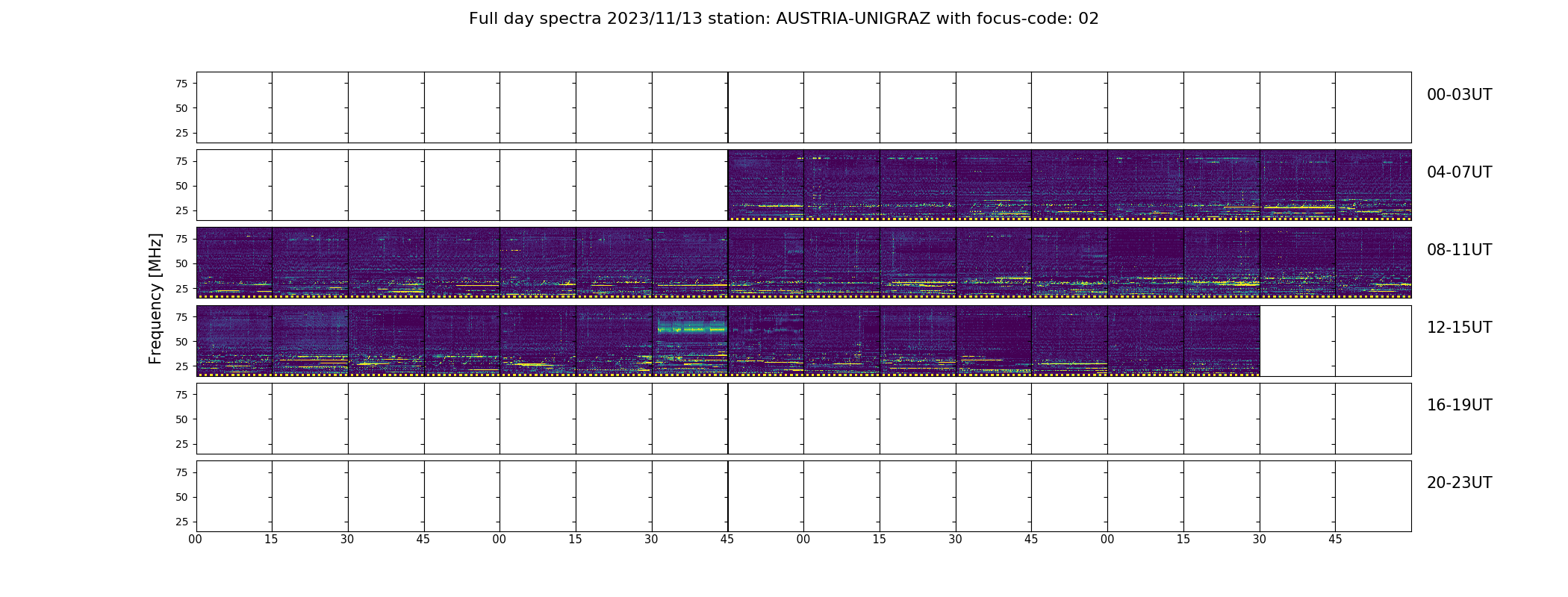Click the empty last panel of the 20-23UT row
Screen dimensions: 1568x597
1373,496
